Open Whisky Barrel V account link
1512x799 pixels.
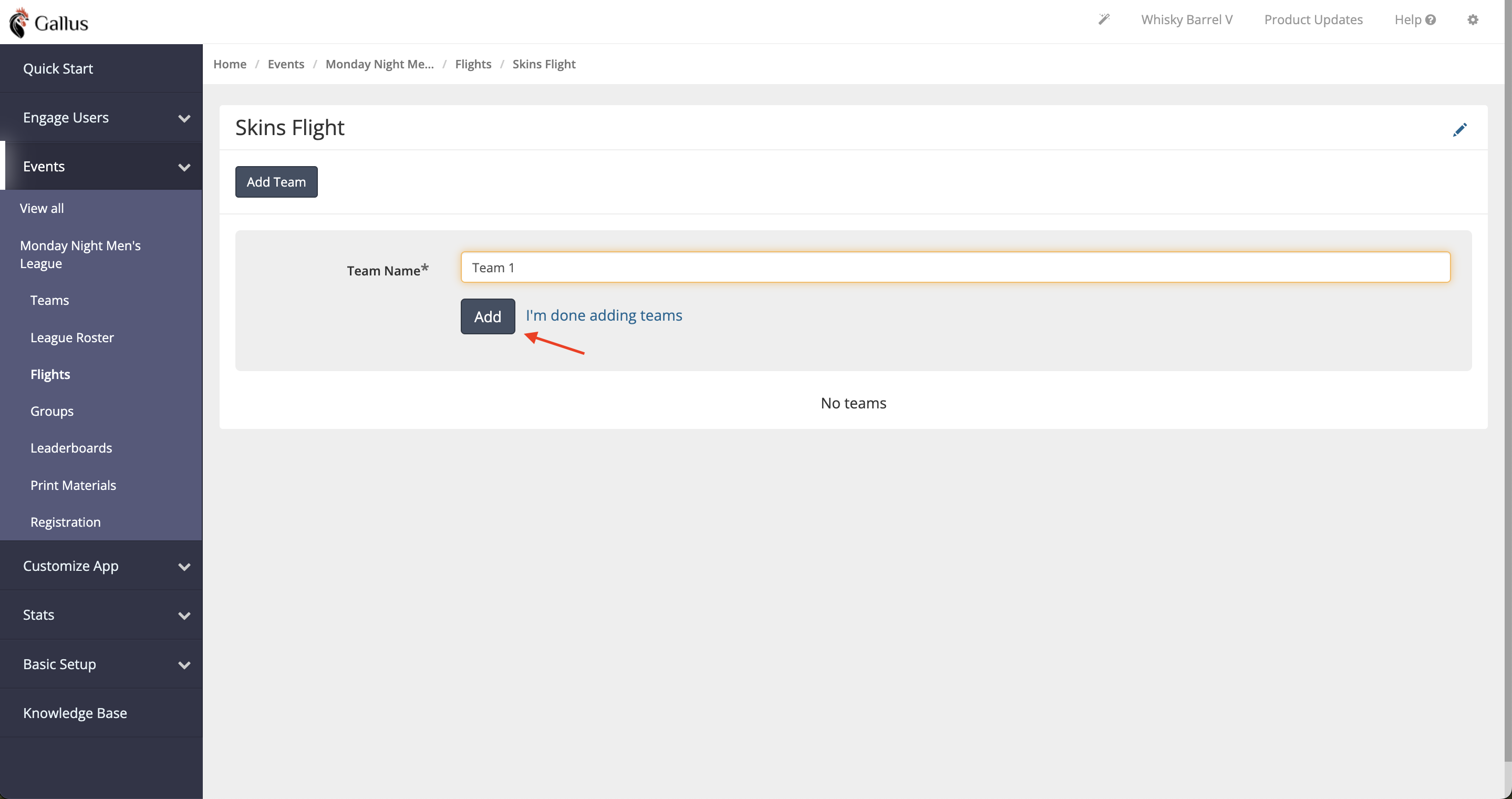[1187, 19]
